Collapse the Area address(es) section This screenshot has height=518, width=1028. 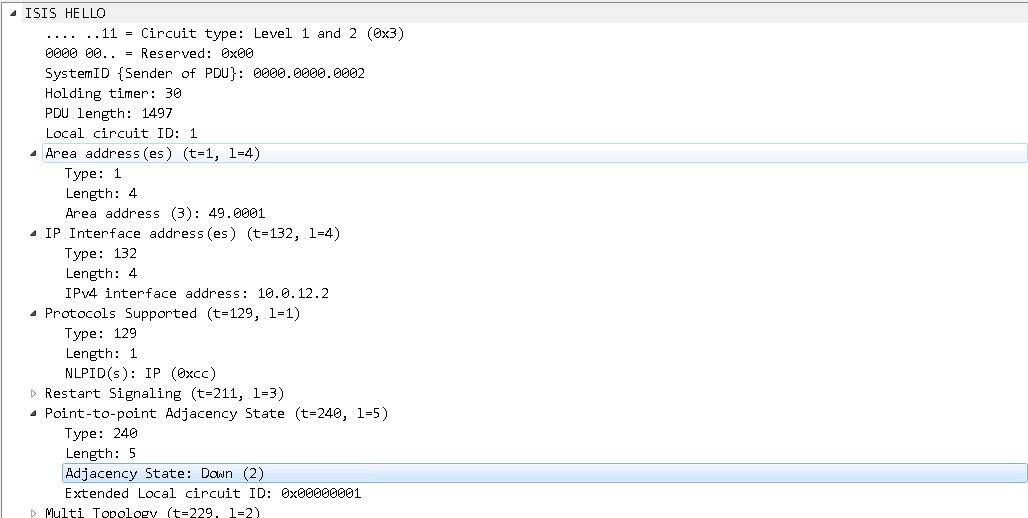tap(35, 153)
